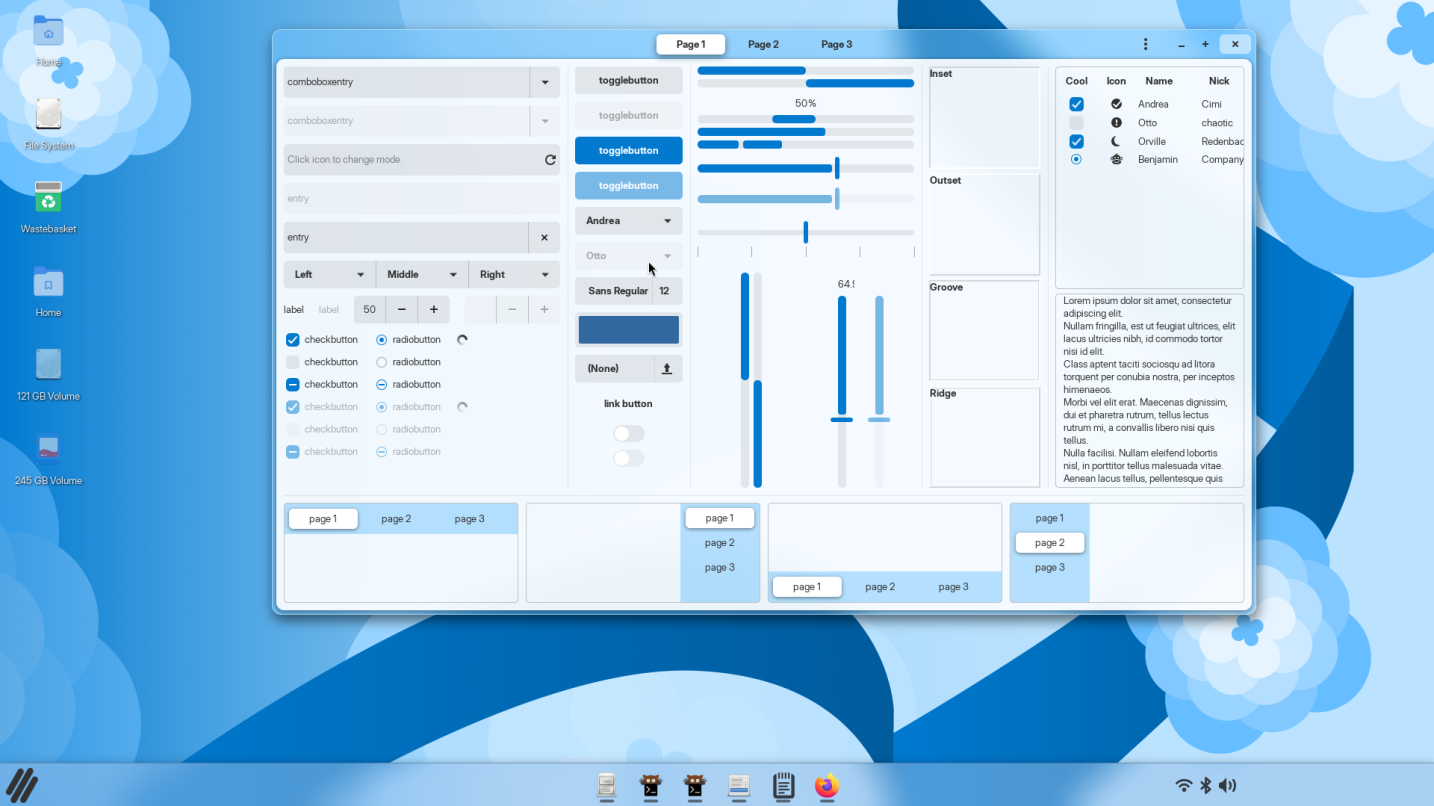This screenshot has width=1434, height=806.
Task: Click the warning icon in Otto's row
Action: pos(1116,123)
